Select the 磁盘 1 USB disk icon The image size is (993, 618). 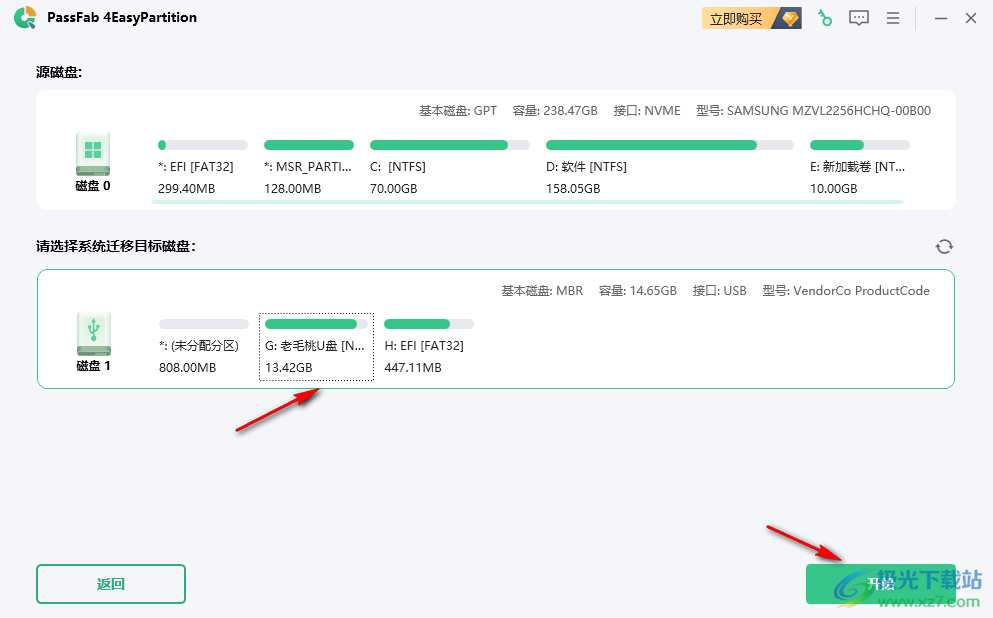click(94, 334)
